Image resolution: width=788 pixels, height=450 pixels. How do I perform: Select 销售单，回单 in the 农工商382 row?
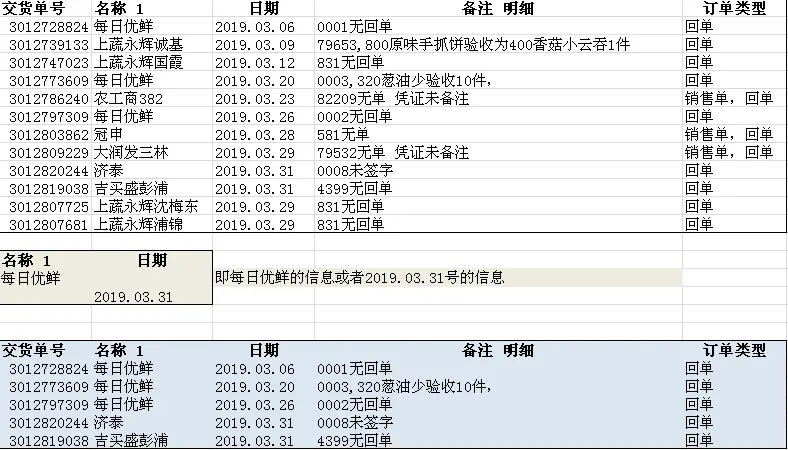729,99
